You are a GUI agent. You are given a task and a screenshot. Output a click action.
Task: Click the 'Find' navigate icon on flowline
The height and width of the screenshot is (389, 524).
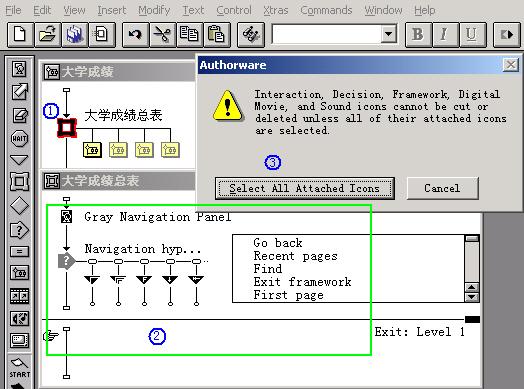point(144,280)
